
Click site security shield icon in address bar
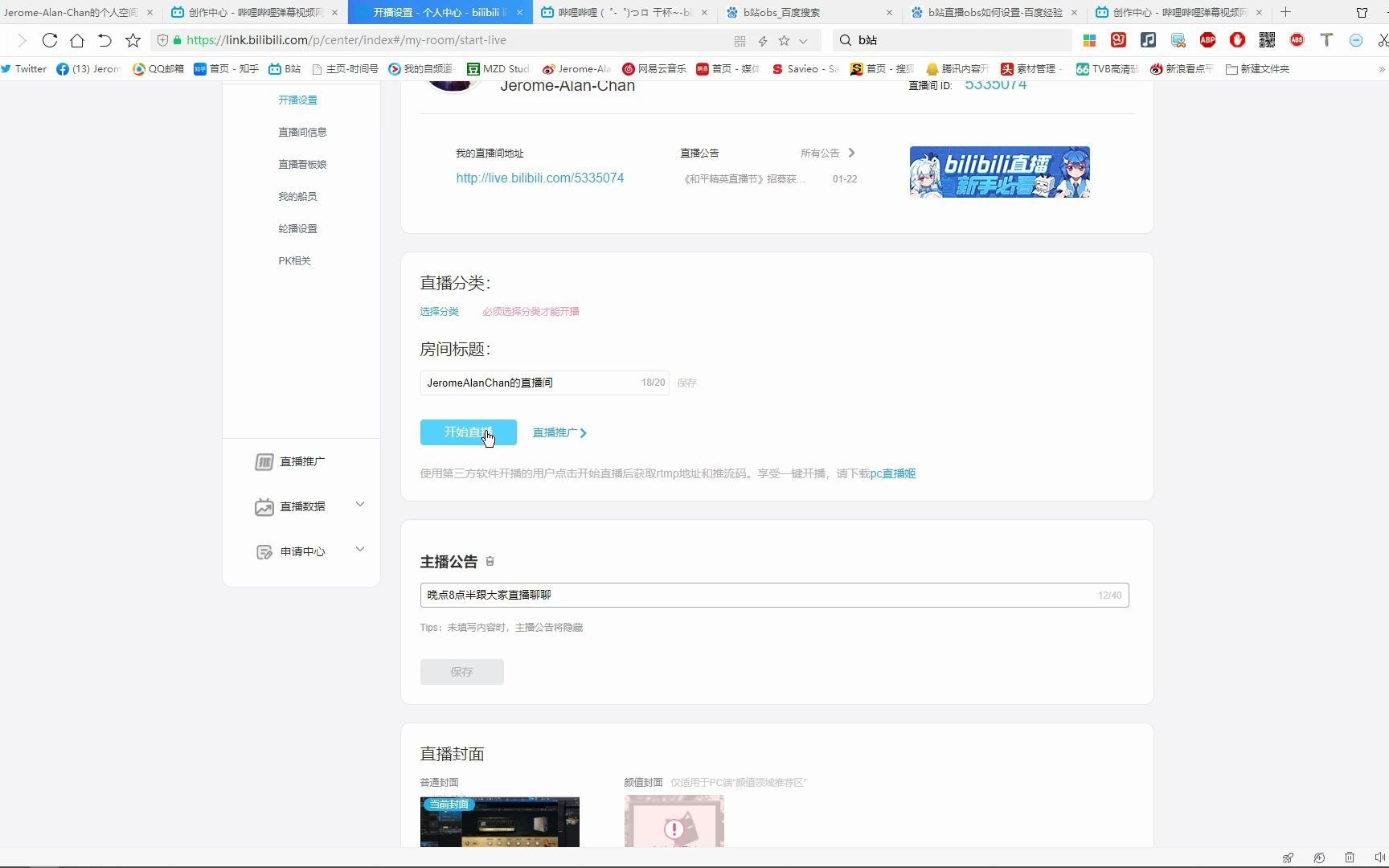[162, 40]
